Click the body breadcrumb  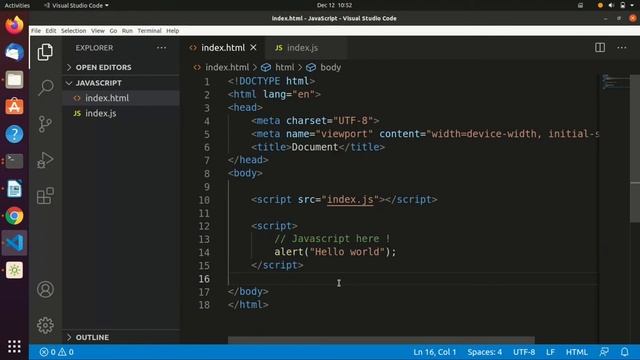(331, 67)
